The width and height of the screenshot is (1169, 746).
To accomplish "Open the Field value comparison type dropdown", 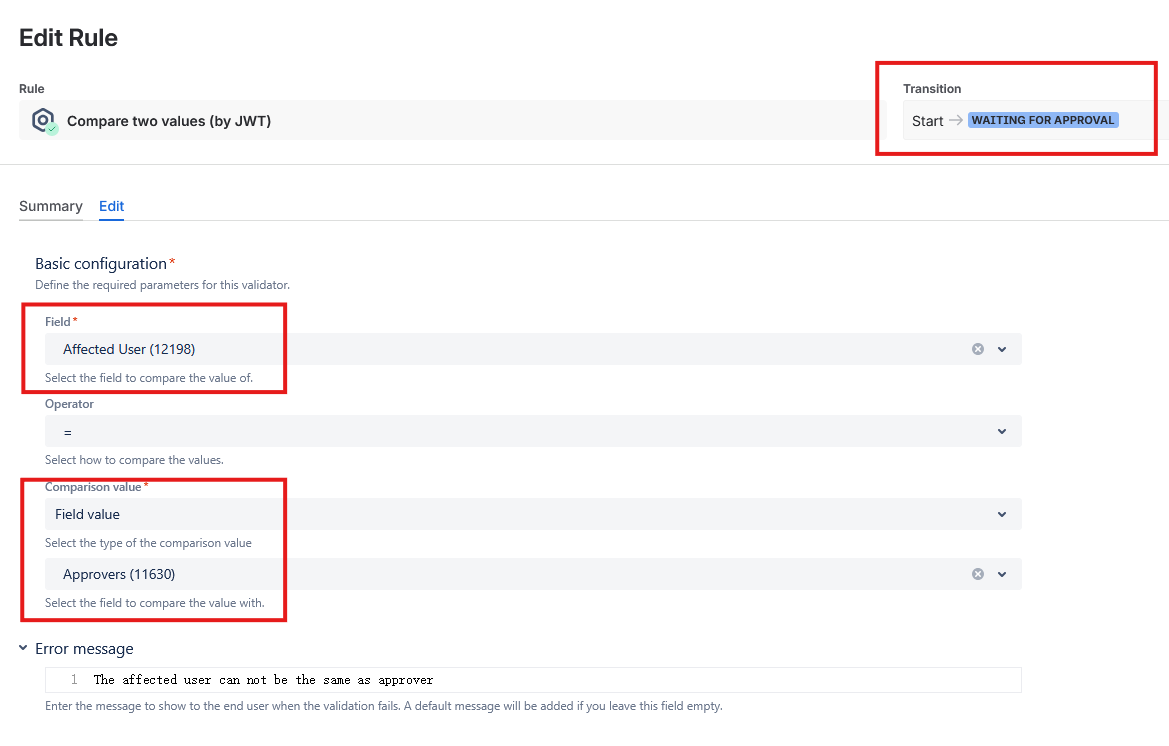I will [533, 514].
